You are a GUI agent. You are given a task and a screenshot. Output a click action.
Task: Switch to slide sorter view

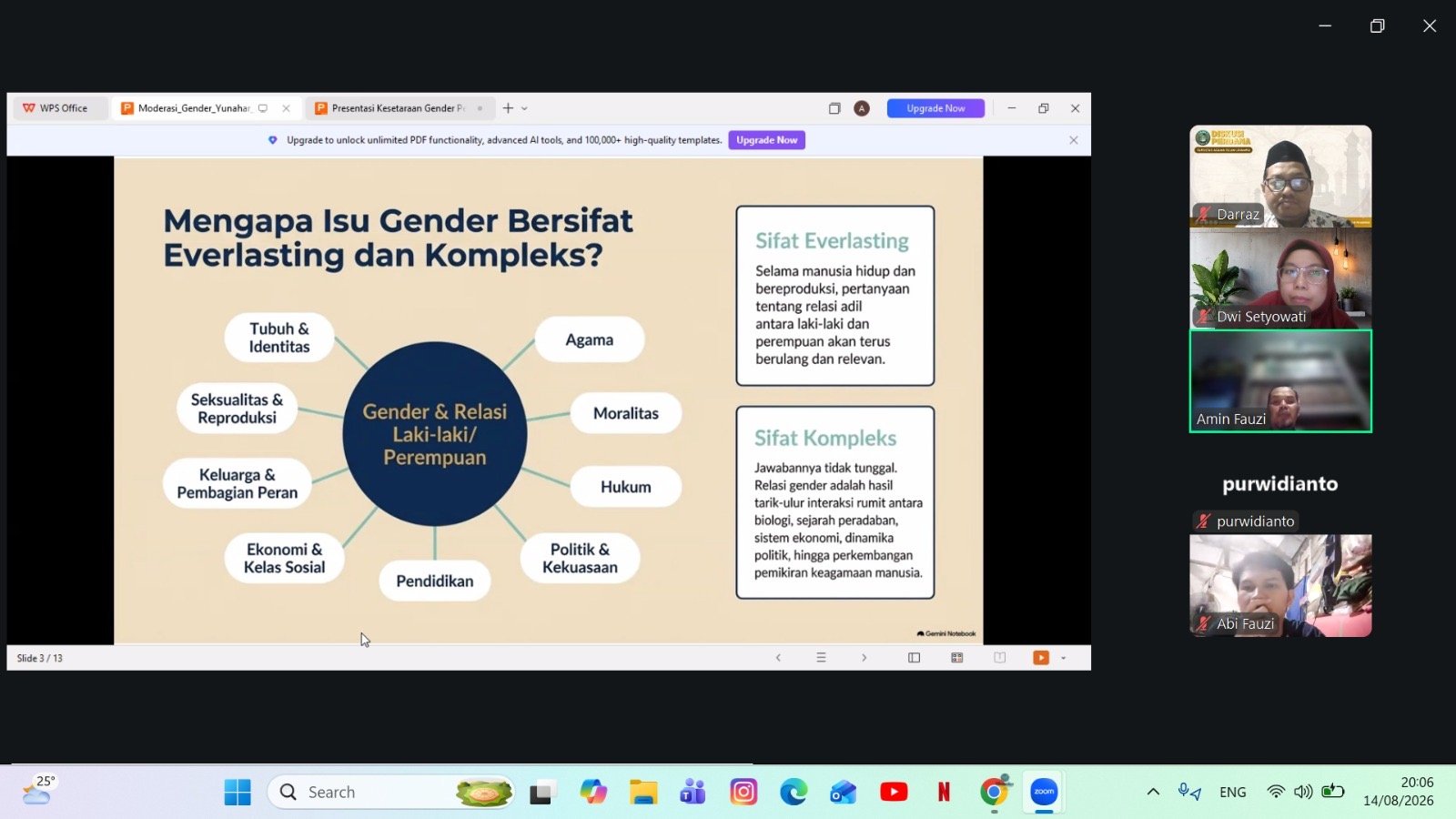coord(957,658)
